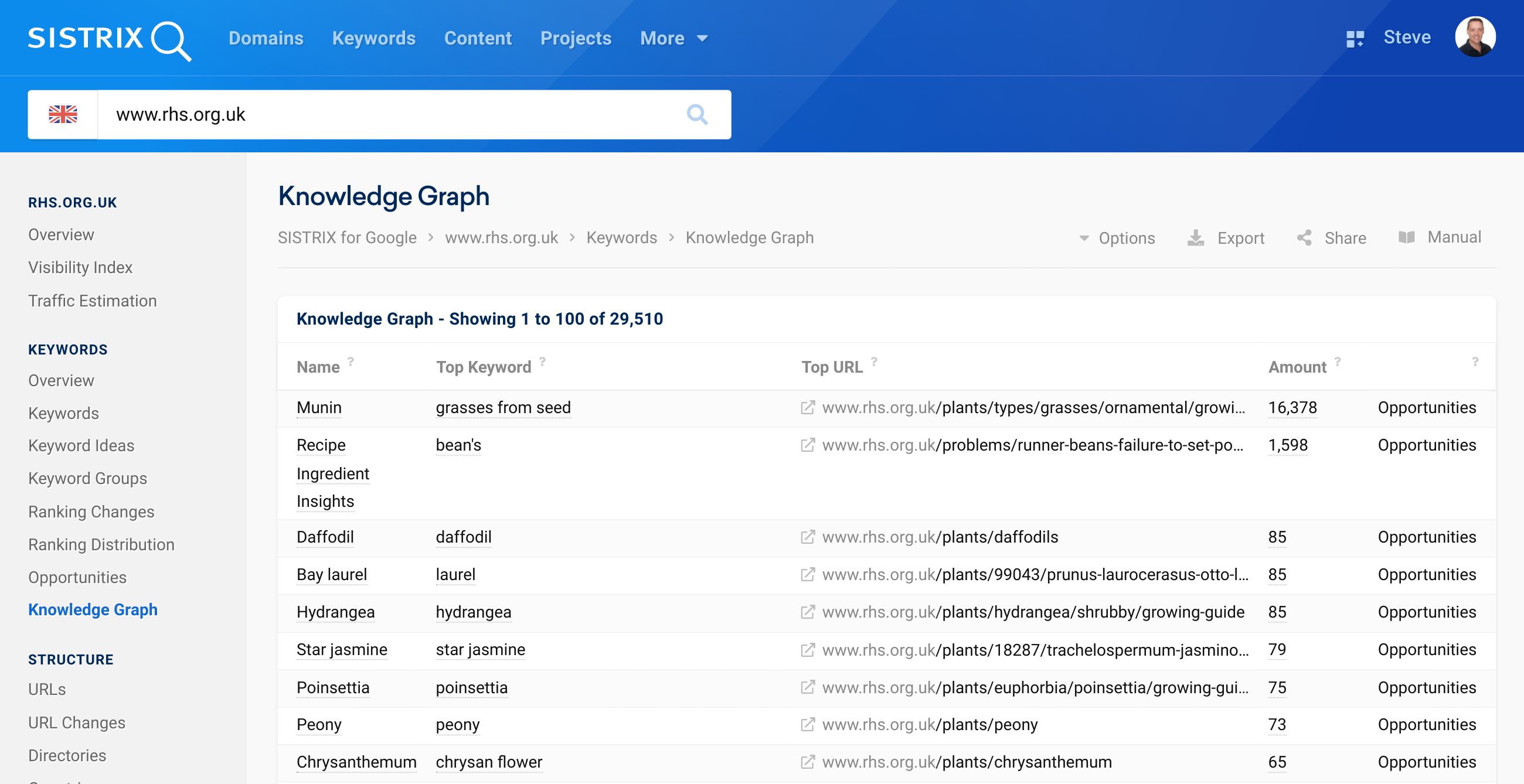
Task: Click the Options expander arrow
Action: point(1083,237)
